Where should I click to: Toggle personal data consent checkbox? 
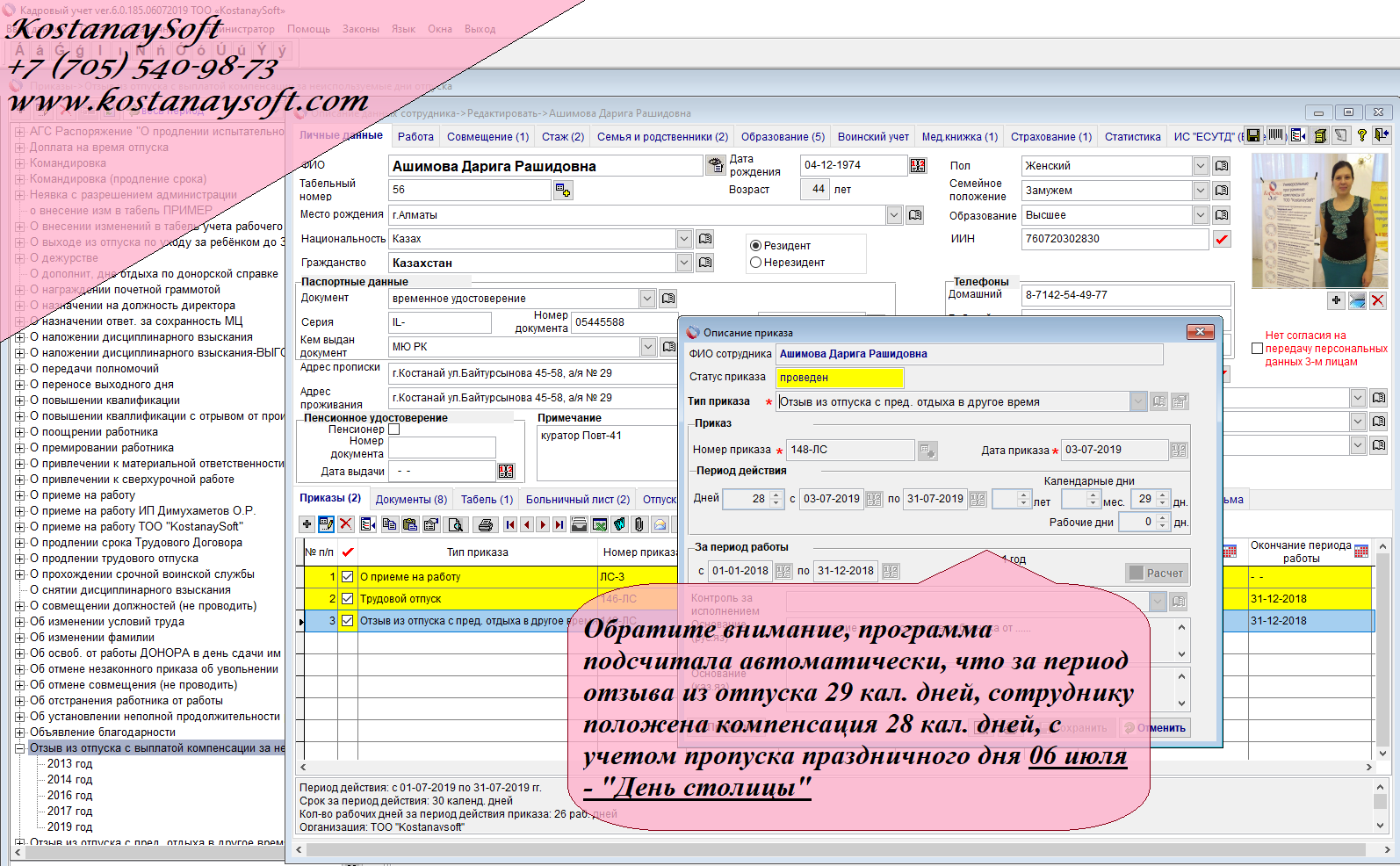1257,348
